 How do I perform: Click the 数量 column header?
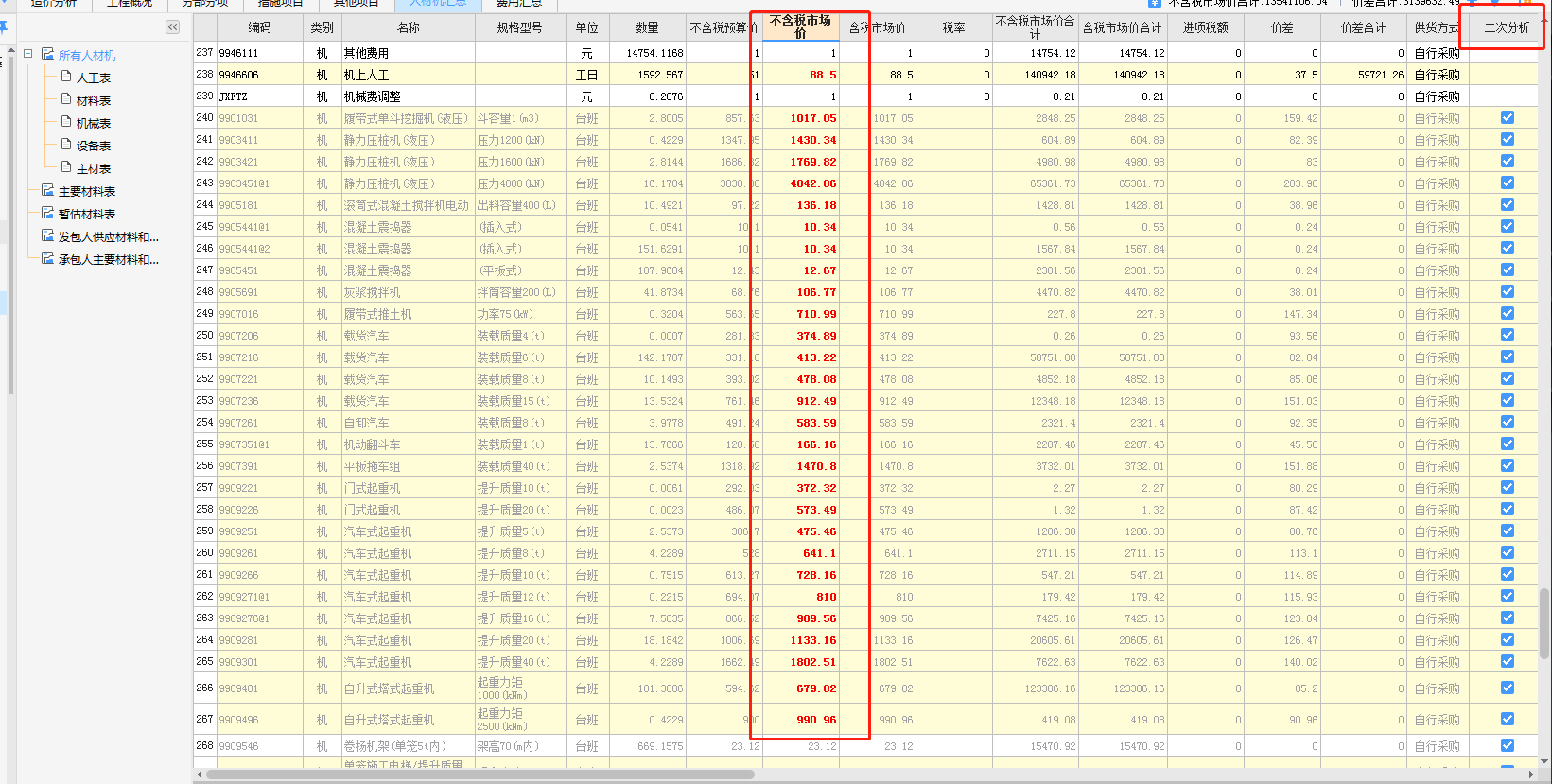point(647,27)
